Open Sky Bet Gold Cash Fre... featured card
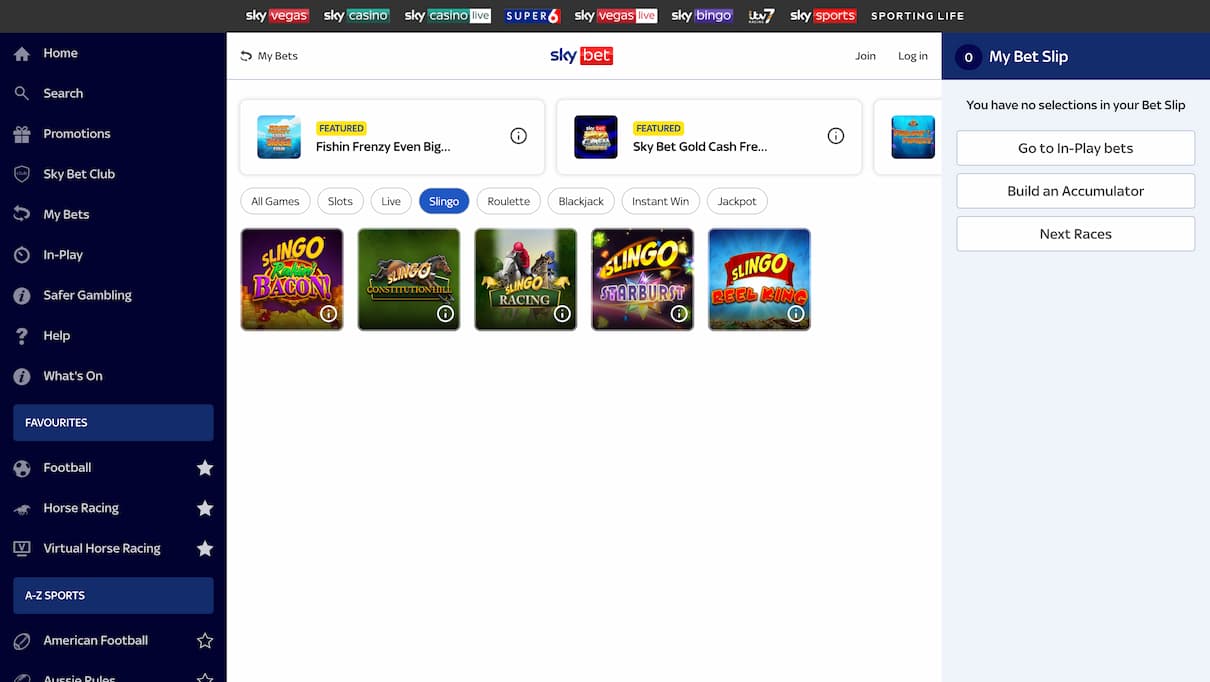The height and width of the screenshot is (682, 1210). pyautogui.click(x=709, y=137)
